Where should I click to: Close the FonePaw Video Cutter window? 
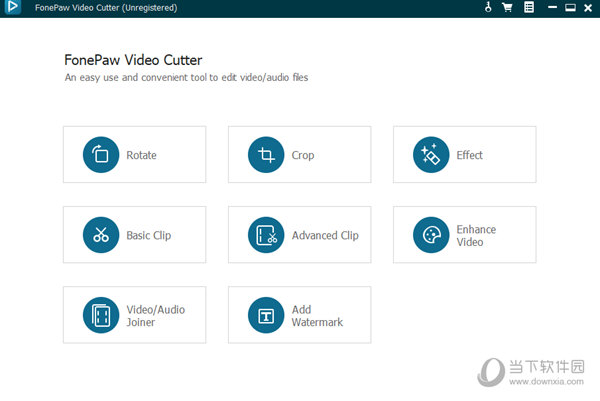588,8
